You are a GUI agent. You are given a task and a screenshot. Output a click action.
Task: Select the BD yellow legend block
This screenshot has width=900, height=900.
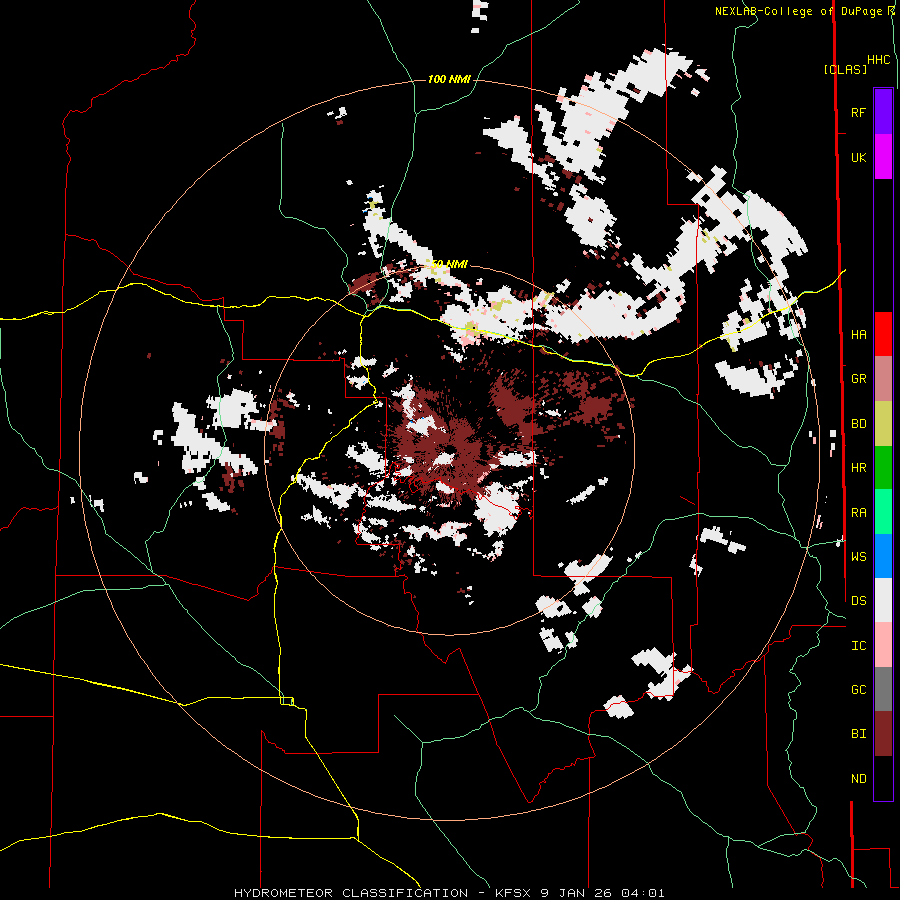pyautogui.click(x=883, y=424)
